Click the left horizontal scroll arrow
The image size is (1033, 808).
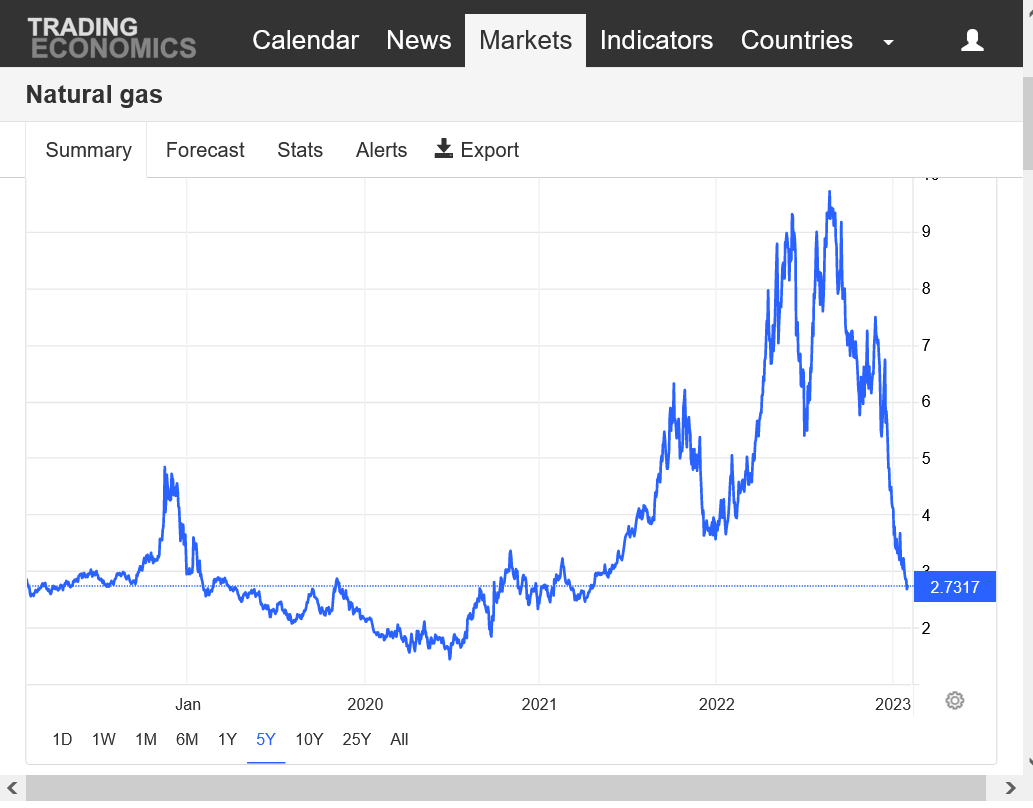(13, 788)
